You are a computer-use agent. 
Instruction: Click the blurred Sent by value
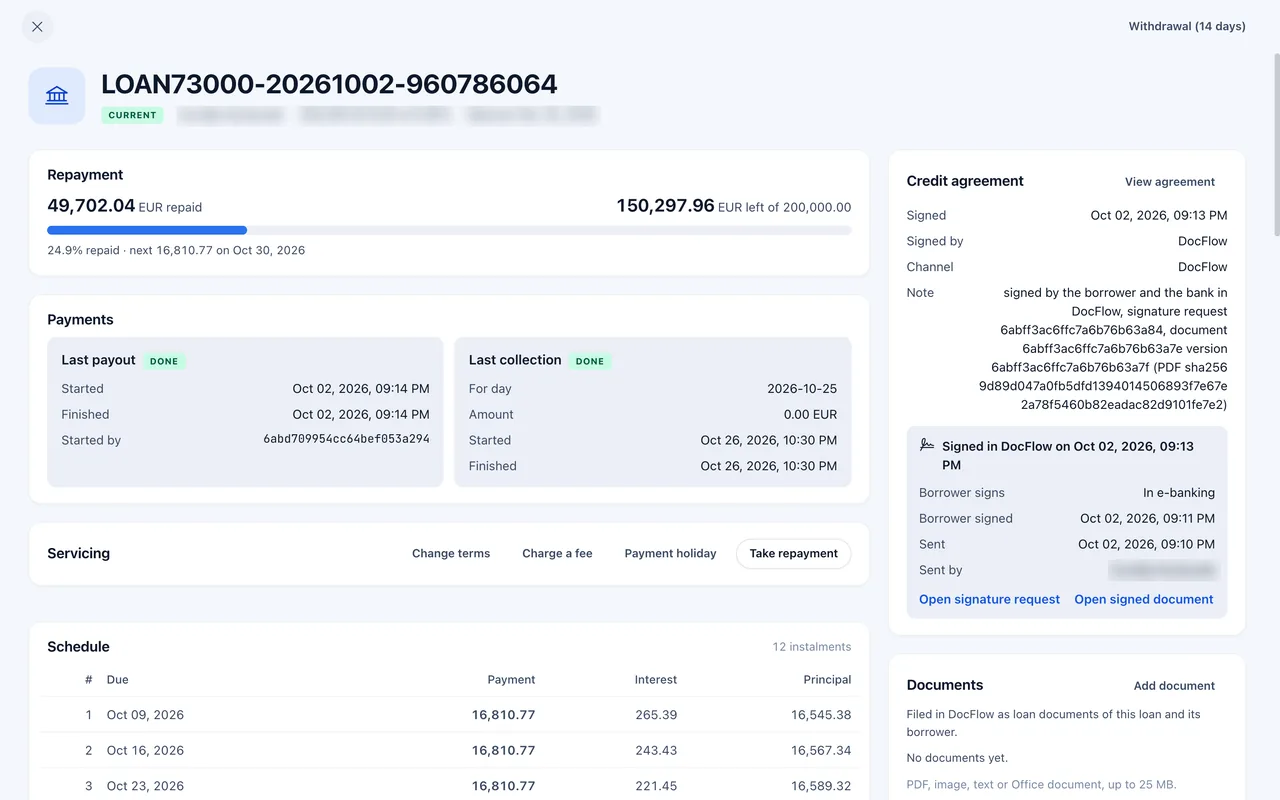click(1163, 571)
